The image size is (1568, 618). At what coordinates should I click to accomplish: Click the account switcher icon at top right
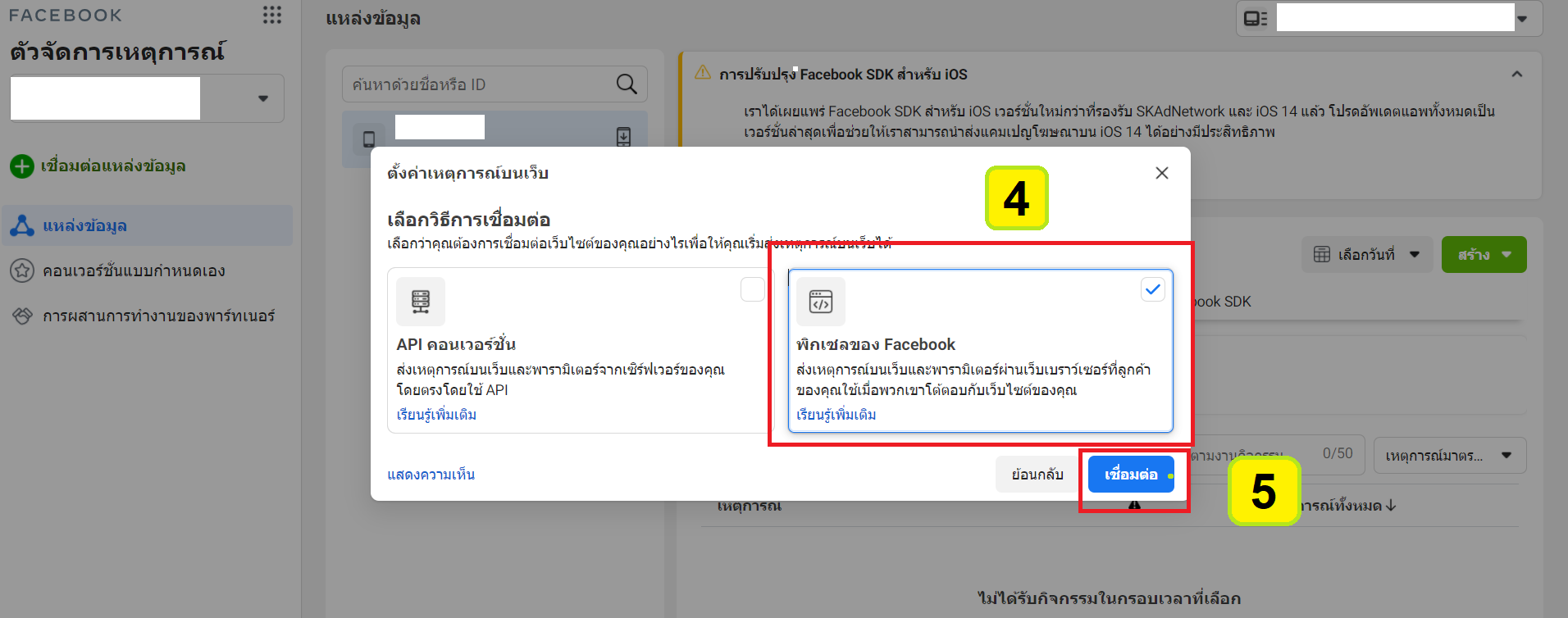[x=1256, y=18]
